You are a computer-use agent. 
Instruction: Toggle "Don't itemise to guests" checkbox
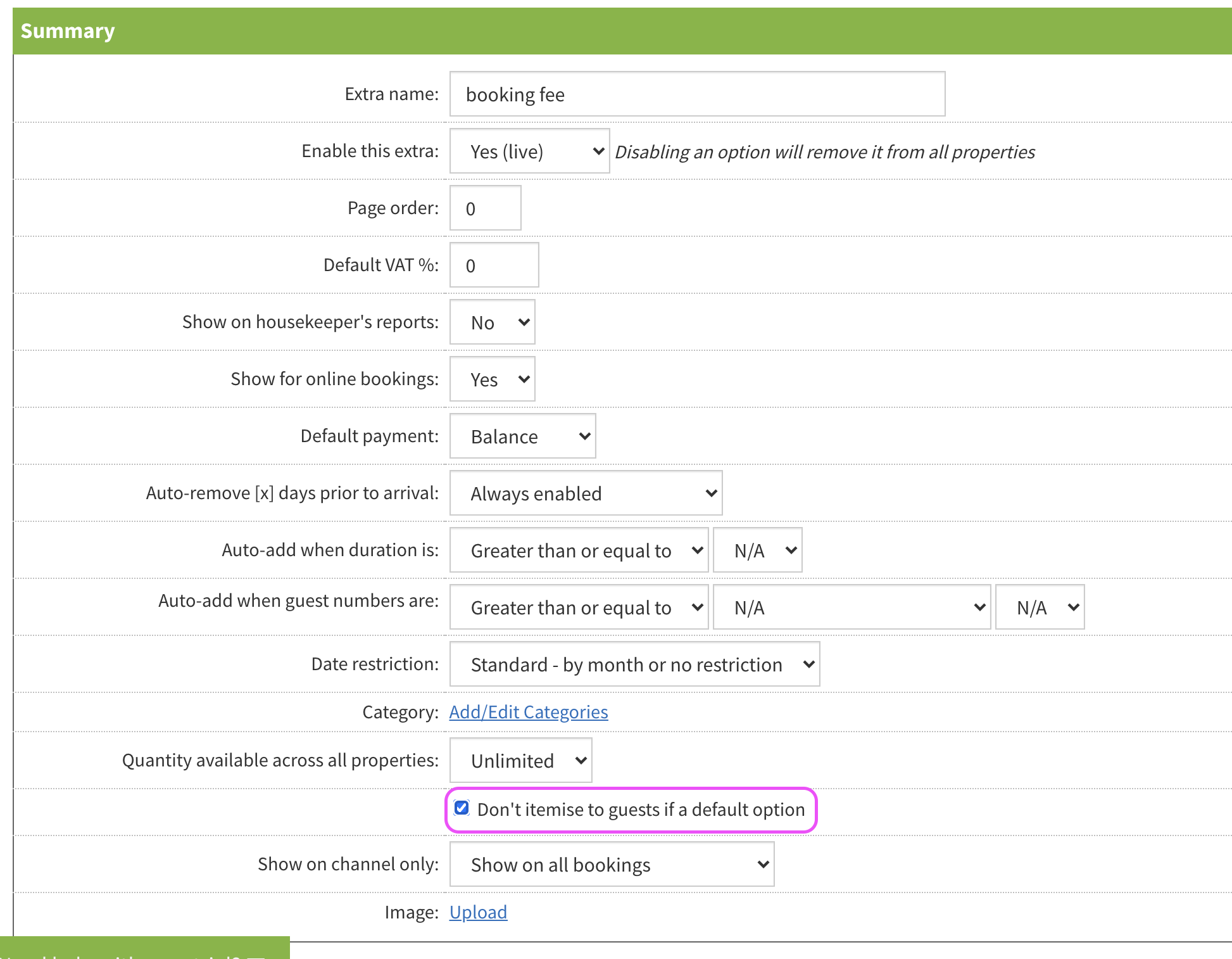click(462, 808)
